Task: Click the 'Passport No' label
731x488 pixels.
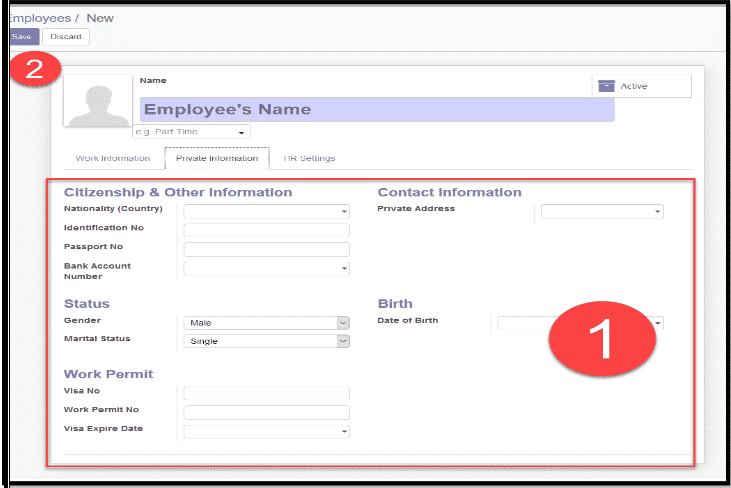Action: coord(93,247)
